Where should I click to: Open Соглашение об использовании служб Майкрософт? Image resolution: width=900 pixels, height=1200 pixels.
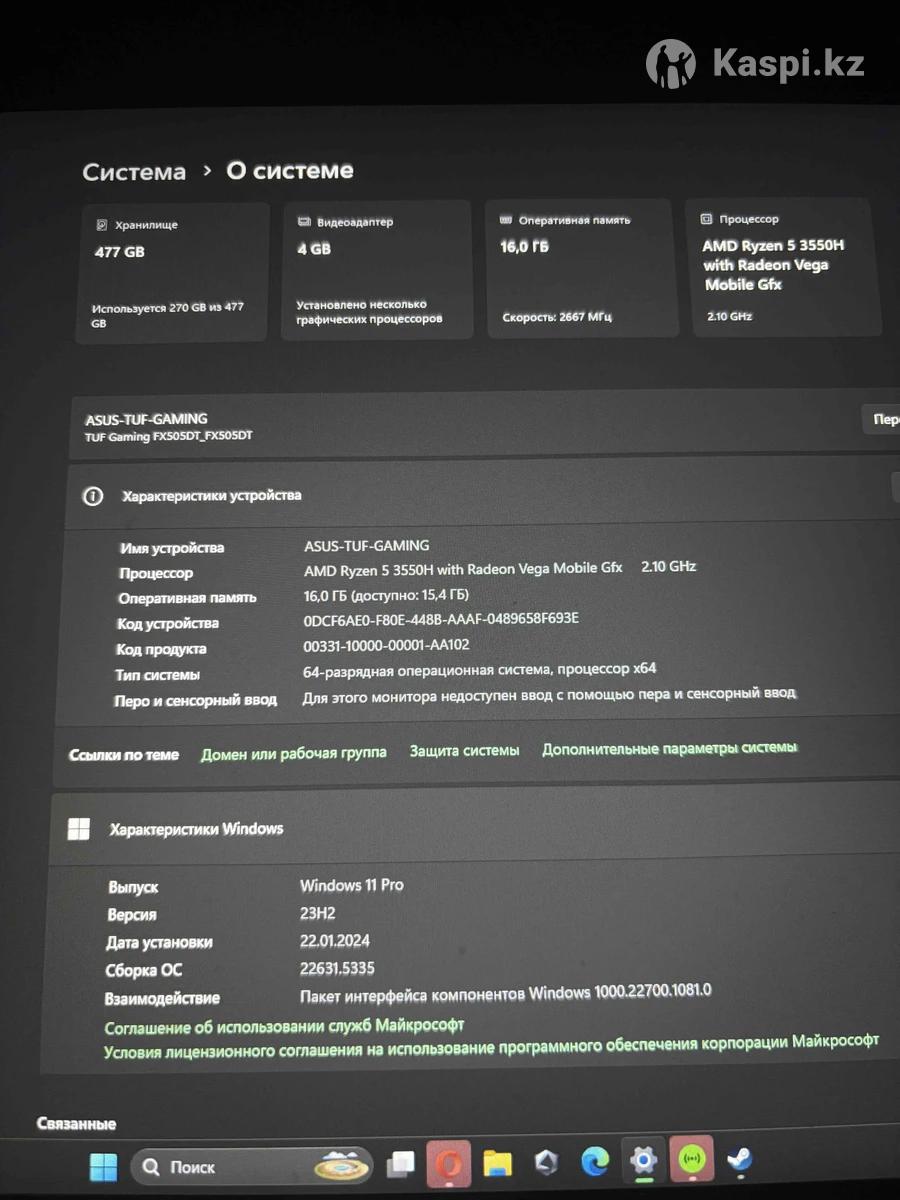coord(284,1026)
